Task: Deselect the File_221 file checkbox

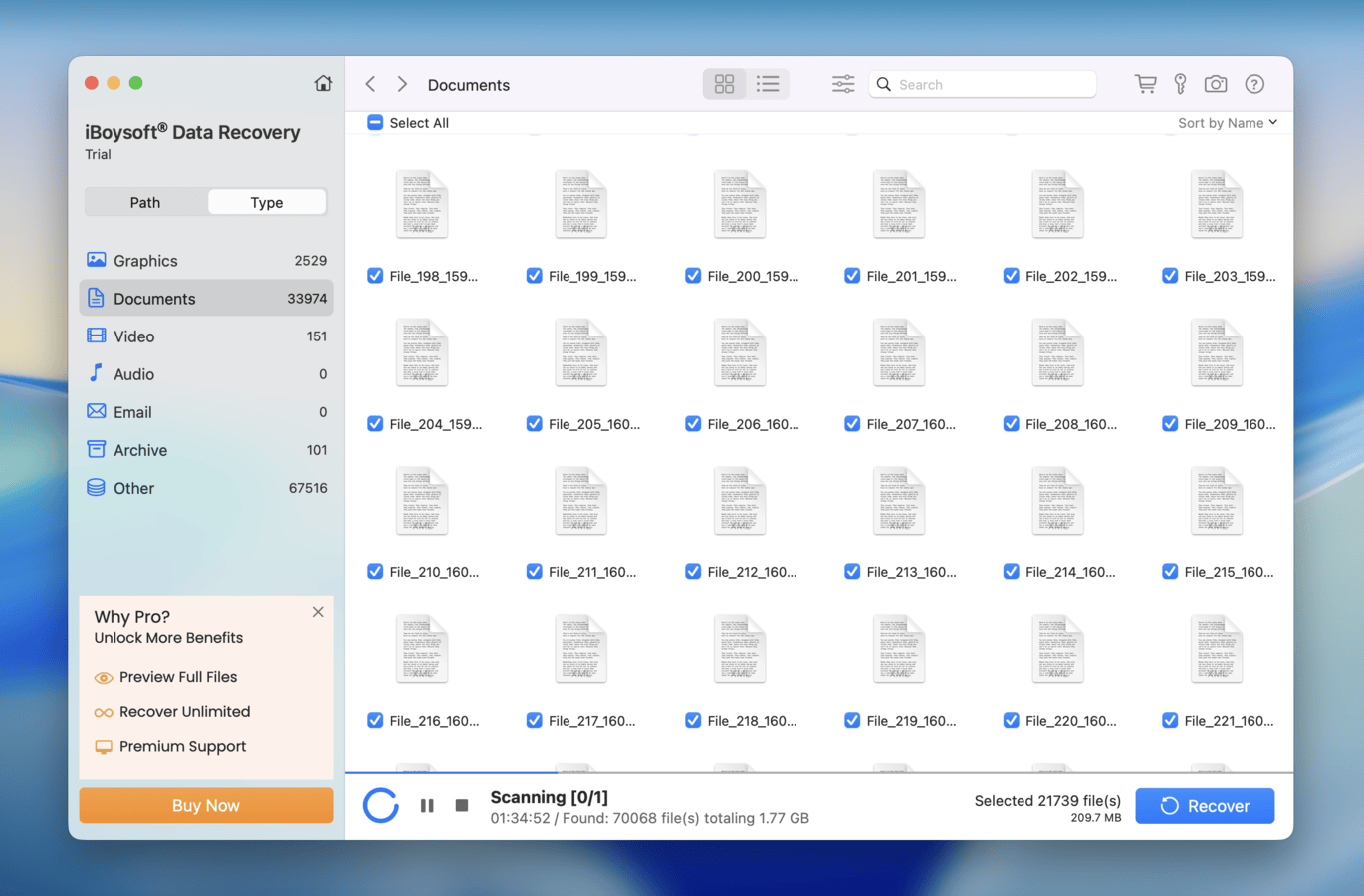Action: (1170, 720)
